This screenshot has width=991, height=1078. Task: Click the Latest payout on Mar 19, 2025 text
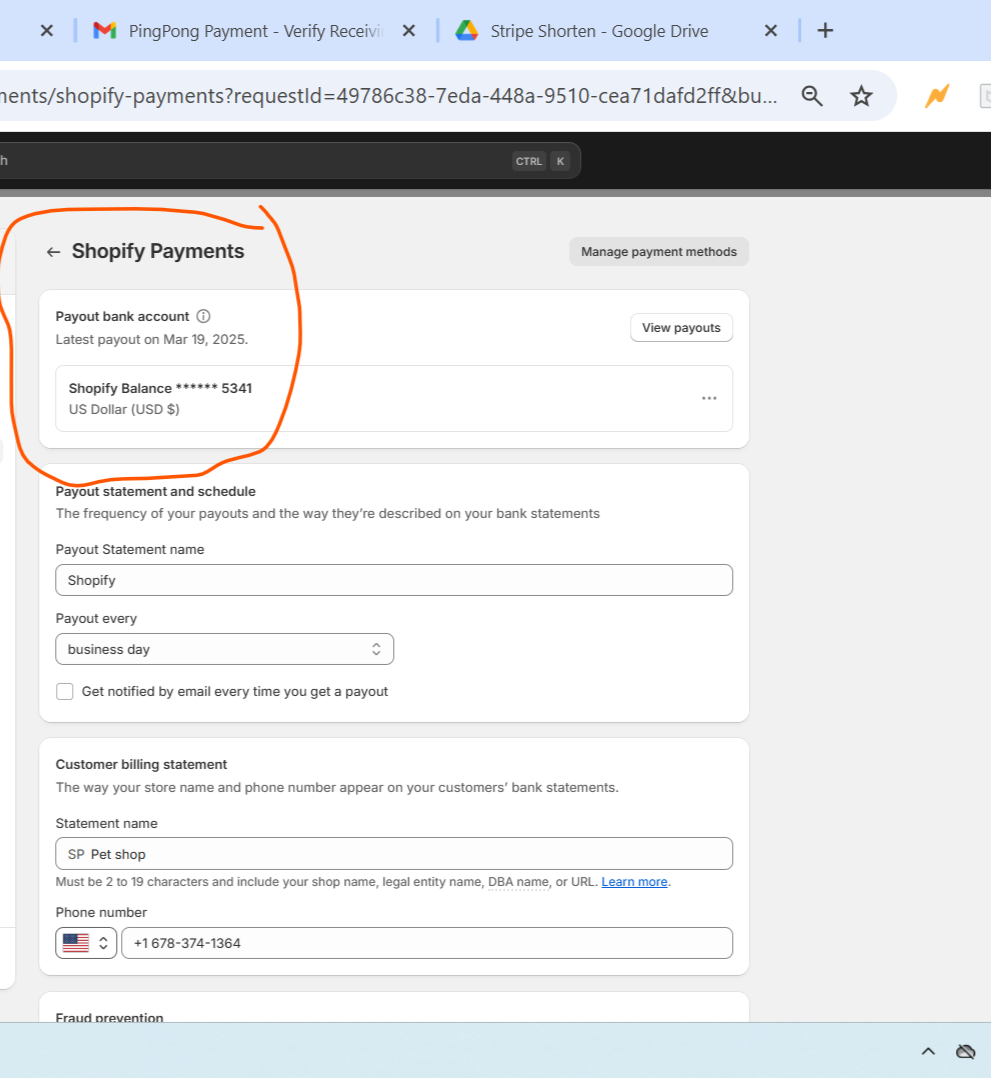click(x=152, y=340)
